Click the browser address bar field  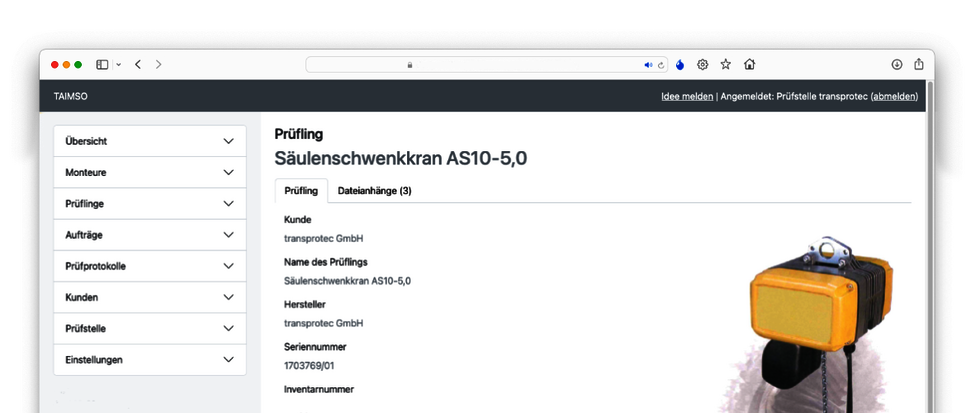click(487, 65)
